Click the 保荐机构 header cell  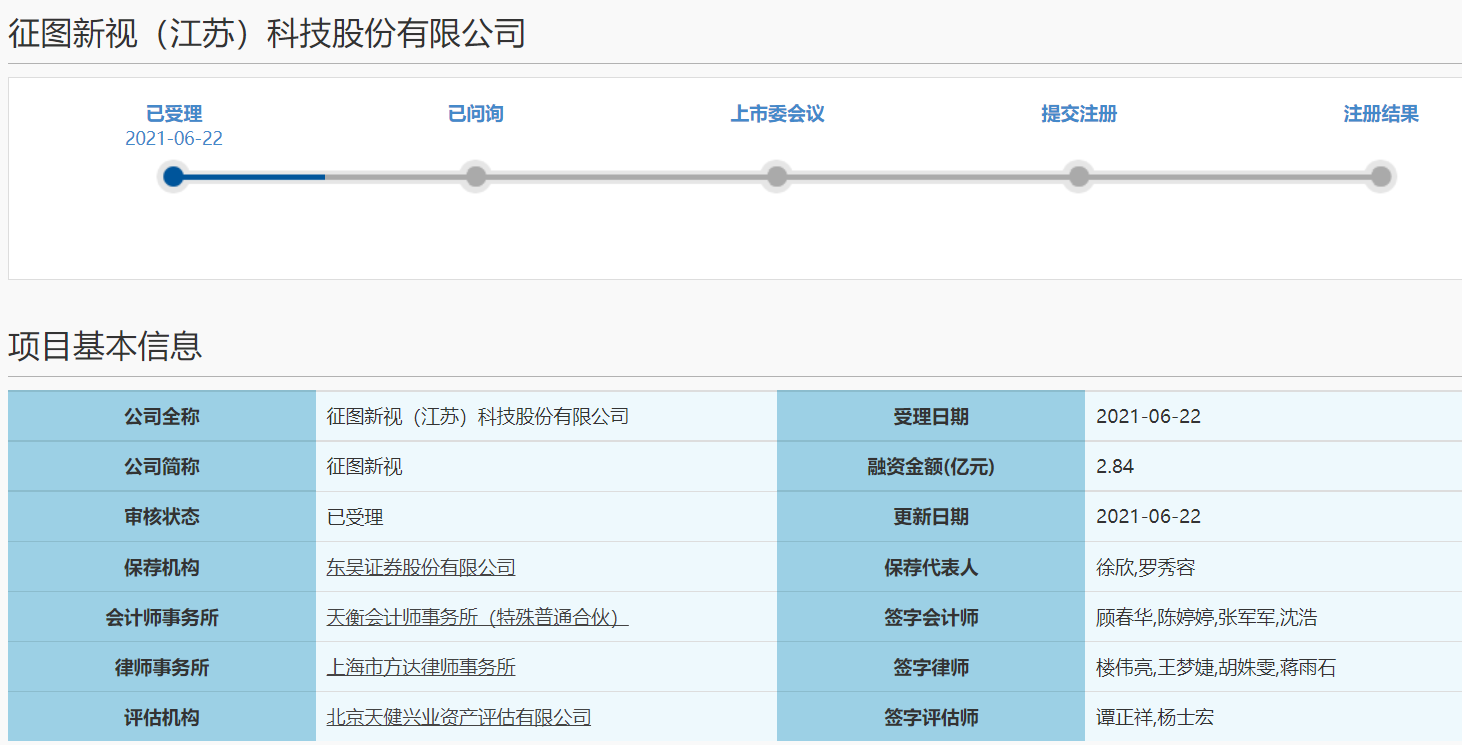click(x=162, y=567)
